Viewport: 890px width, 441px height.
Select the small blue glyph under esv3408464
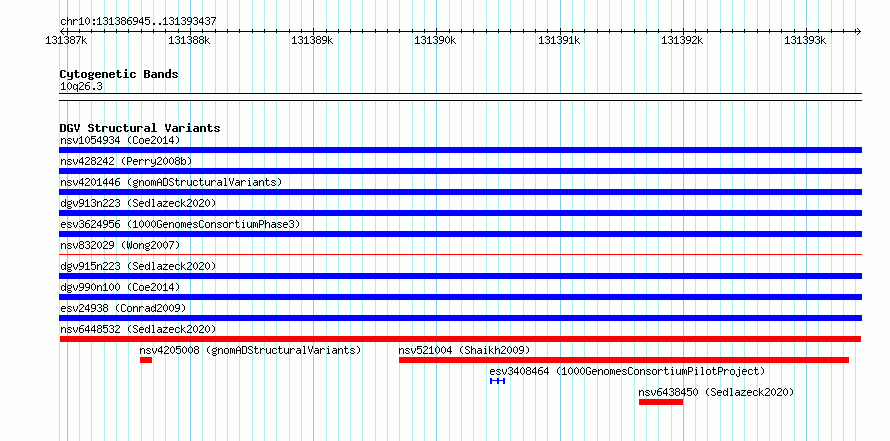tap(497, 381)
